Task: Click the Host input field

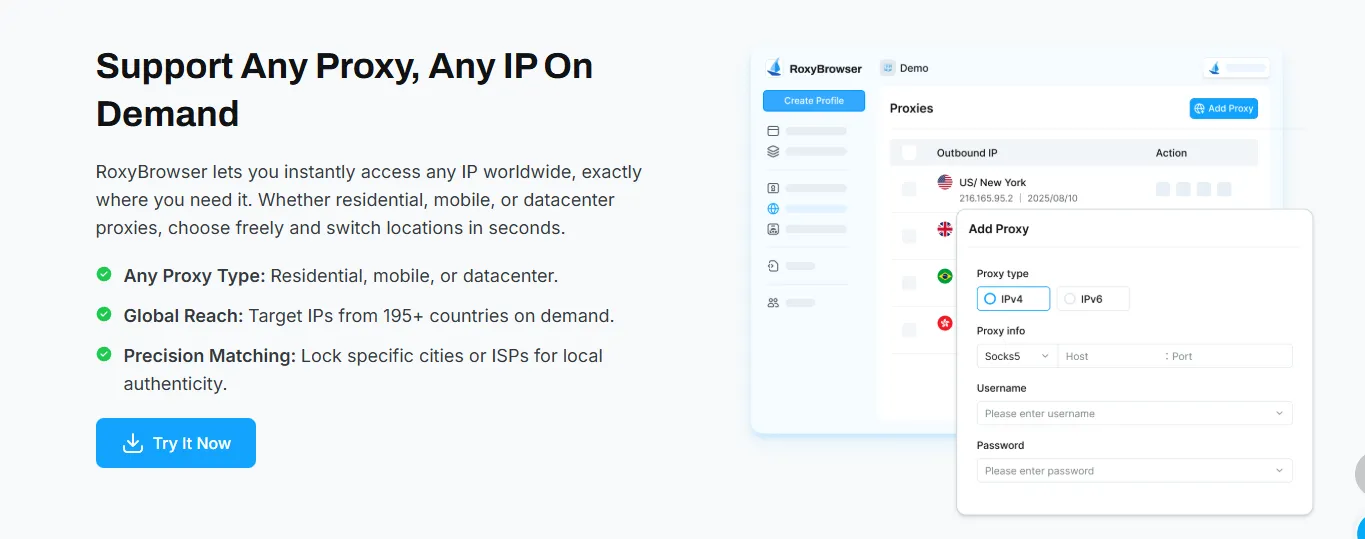Action: (1111, 356)
